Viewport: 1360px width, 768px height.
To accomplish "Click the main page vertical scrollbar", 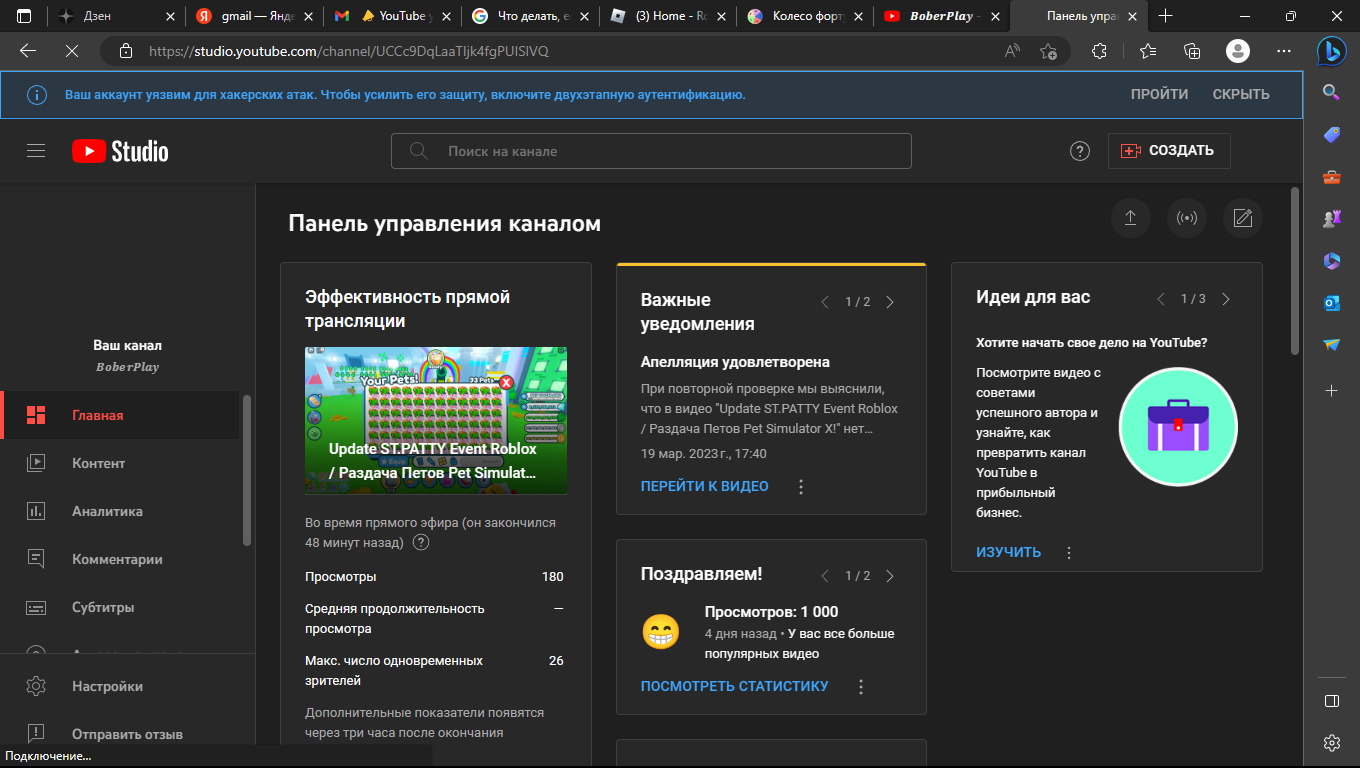I will [1296, 270].
